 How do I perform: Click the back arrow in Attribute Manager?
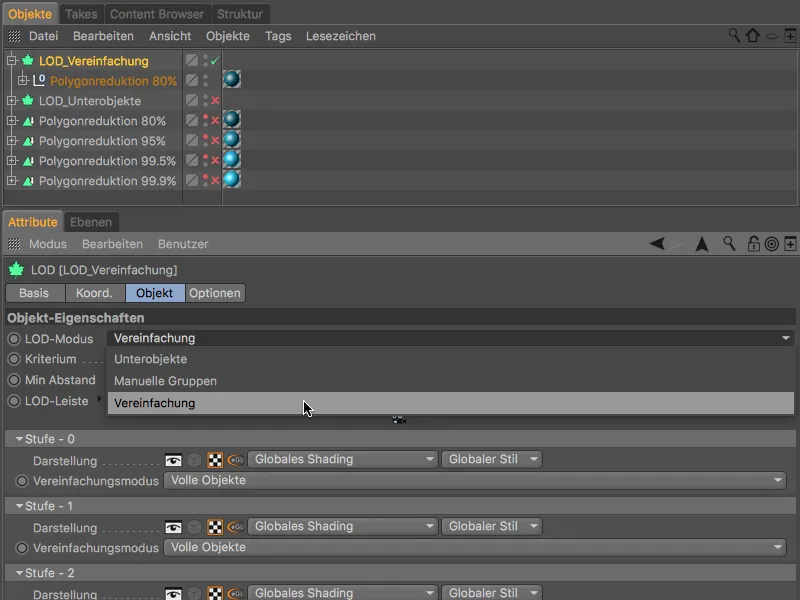tap(657, 244)
